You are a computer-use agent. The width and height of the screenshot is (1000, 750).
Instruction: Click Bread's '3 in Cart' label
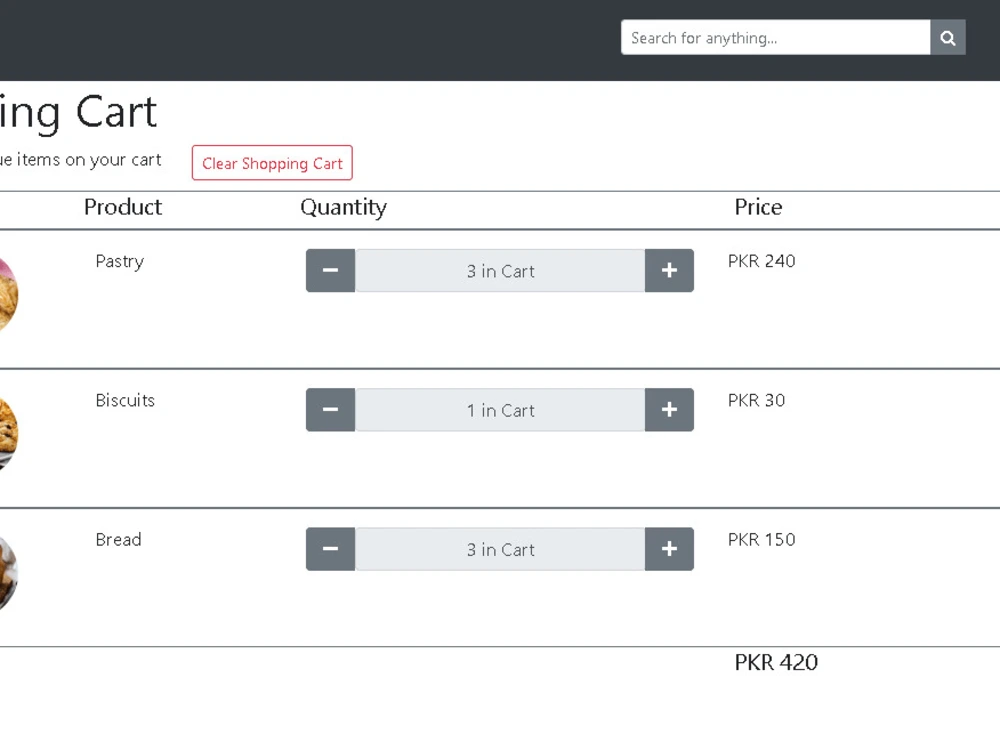[x=500, y=550]
